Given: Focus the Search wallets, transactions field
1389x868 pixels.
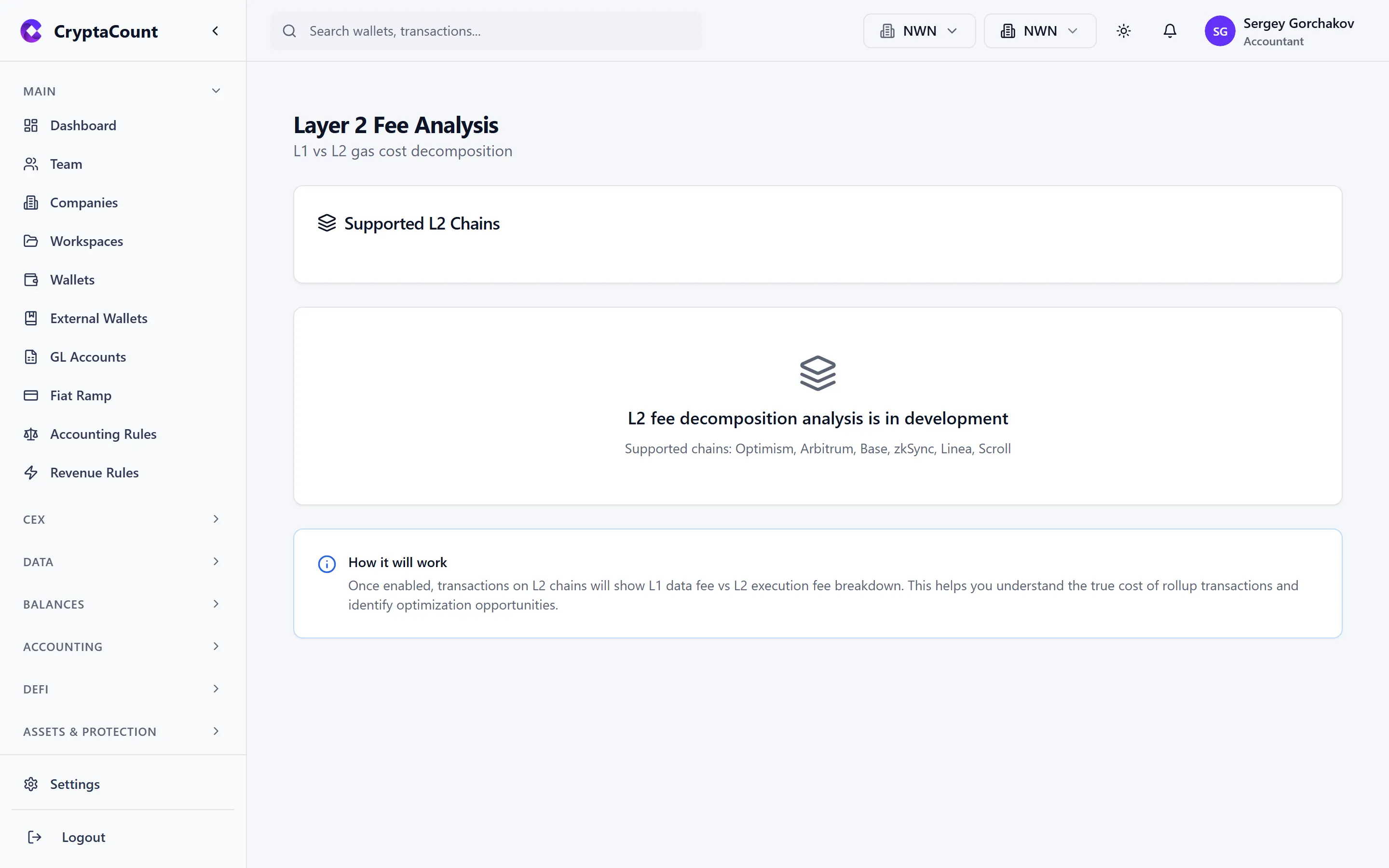Looking at the screenshot, I should 493,31.
